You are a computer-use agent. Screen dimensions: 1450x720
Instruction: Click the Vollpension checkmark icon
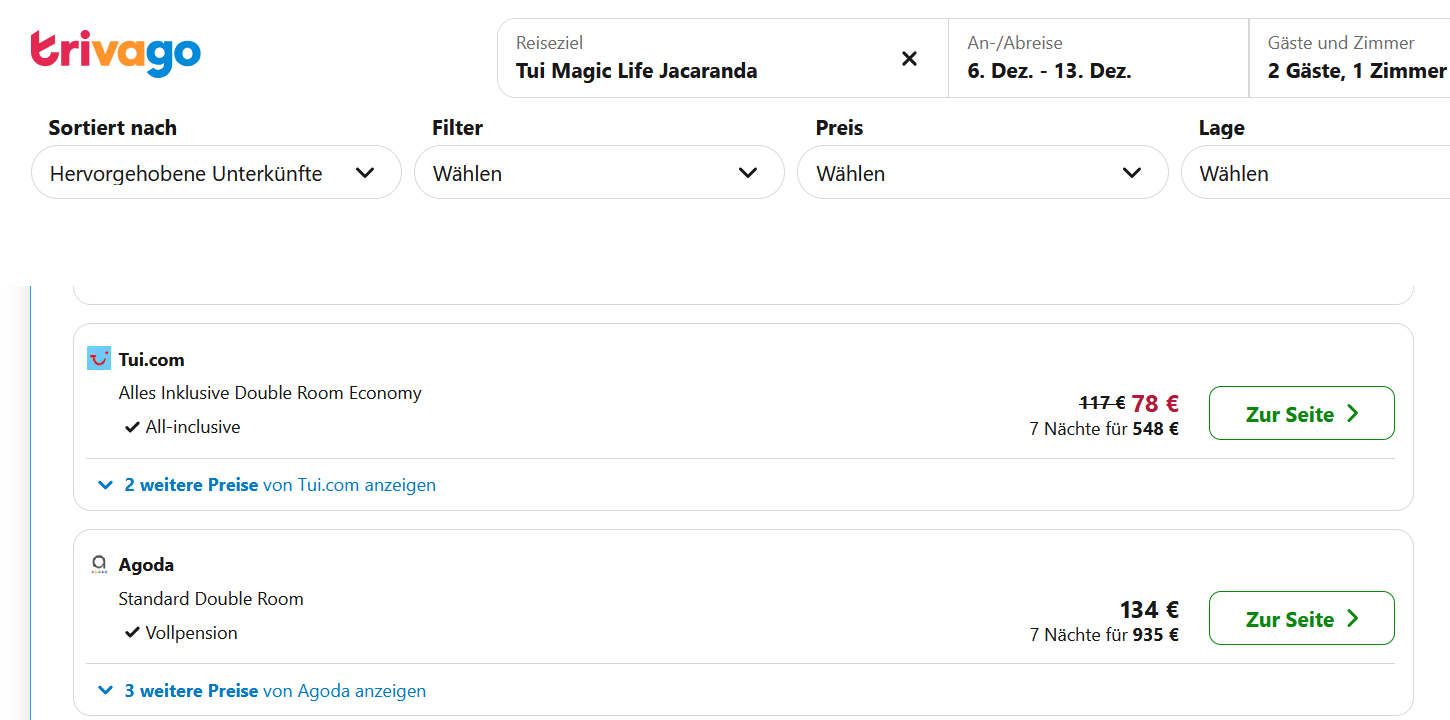132,633
